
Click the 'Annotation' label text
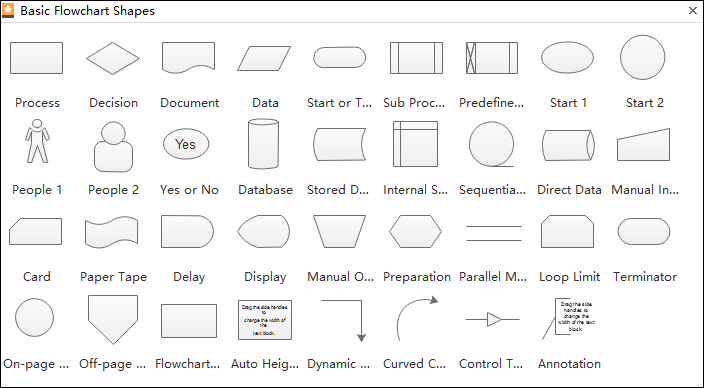coord(569,364)
